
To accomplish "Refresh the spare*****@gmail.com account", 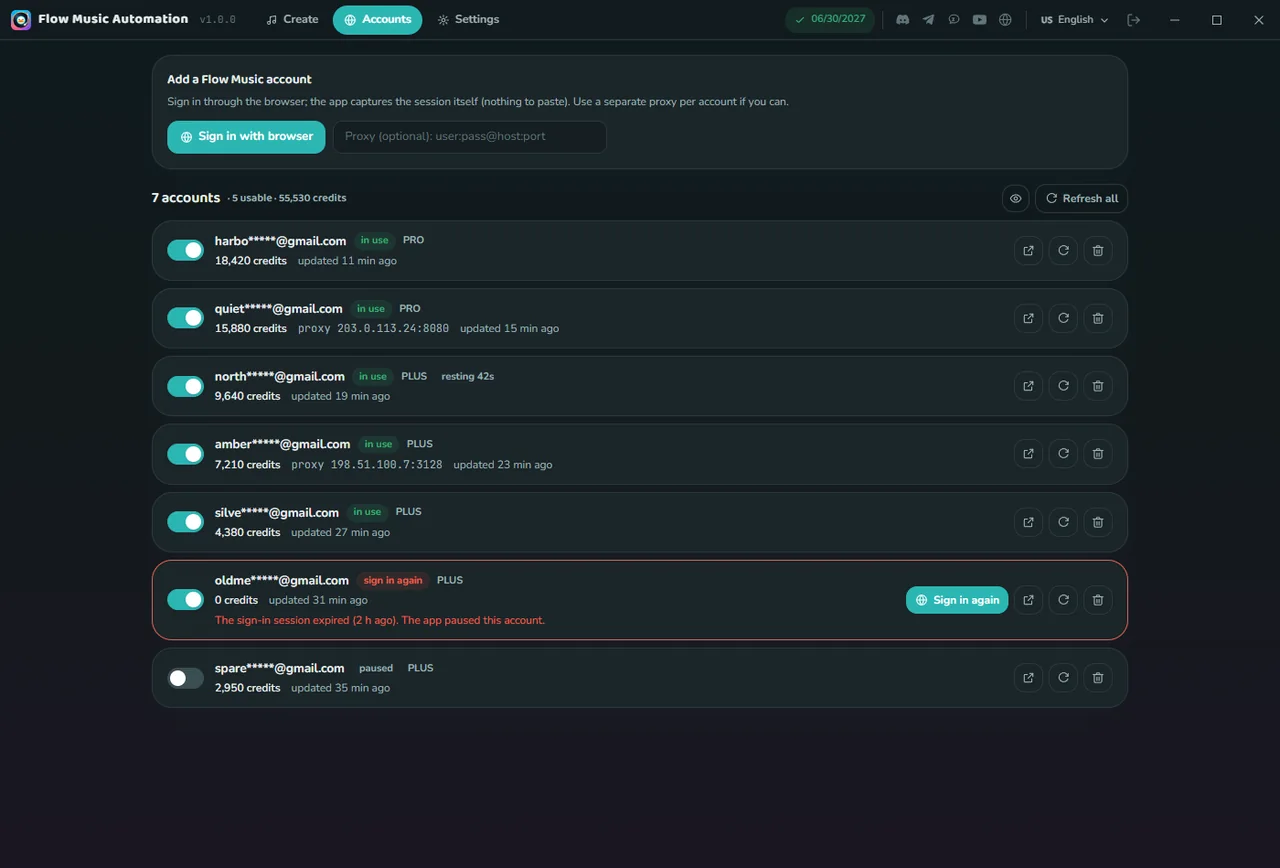I will (1063, 678).
